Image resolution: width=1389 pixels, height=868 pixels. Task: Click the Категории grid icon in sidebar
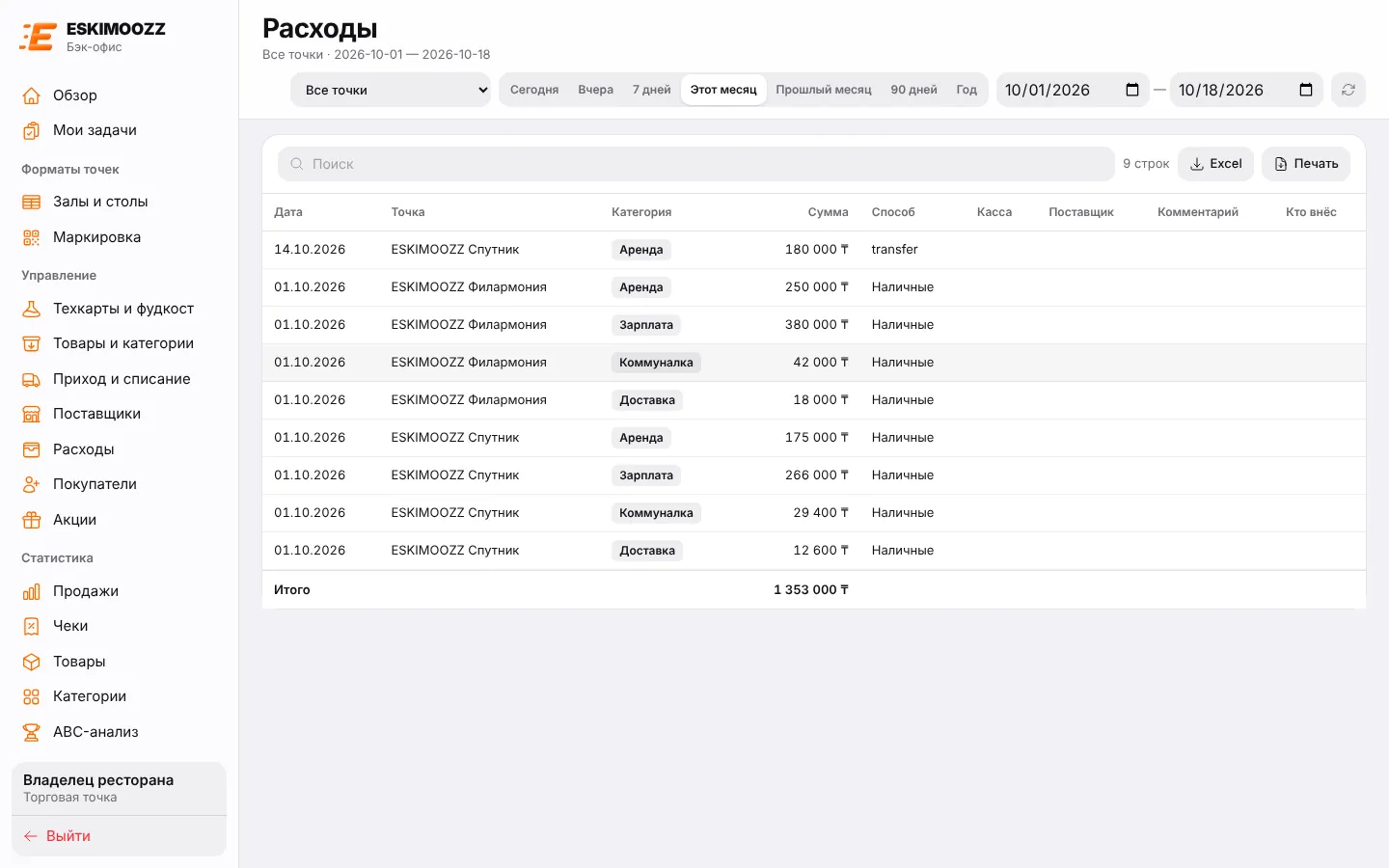[x=32, y=696]
